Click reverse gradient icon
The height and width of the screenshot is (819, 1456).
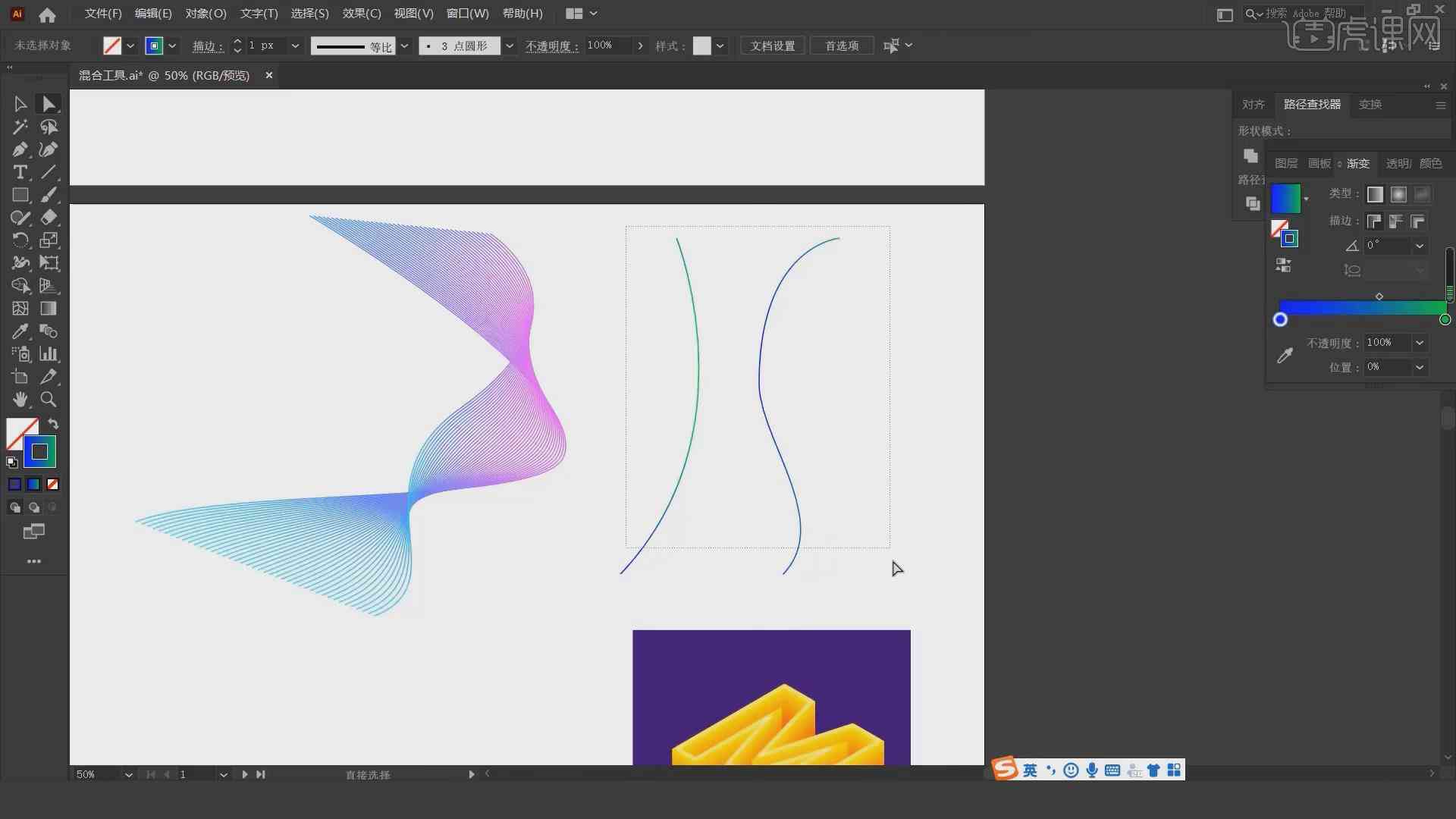[x=1283, y=265]
